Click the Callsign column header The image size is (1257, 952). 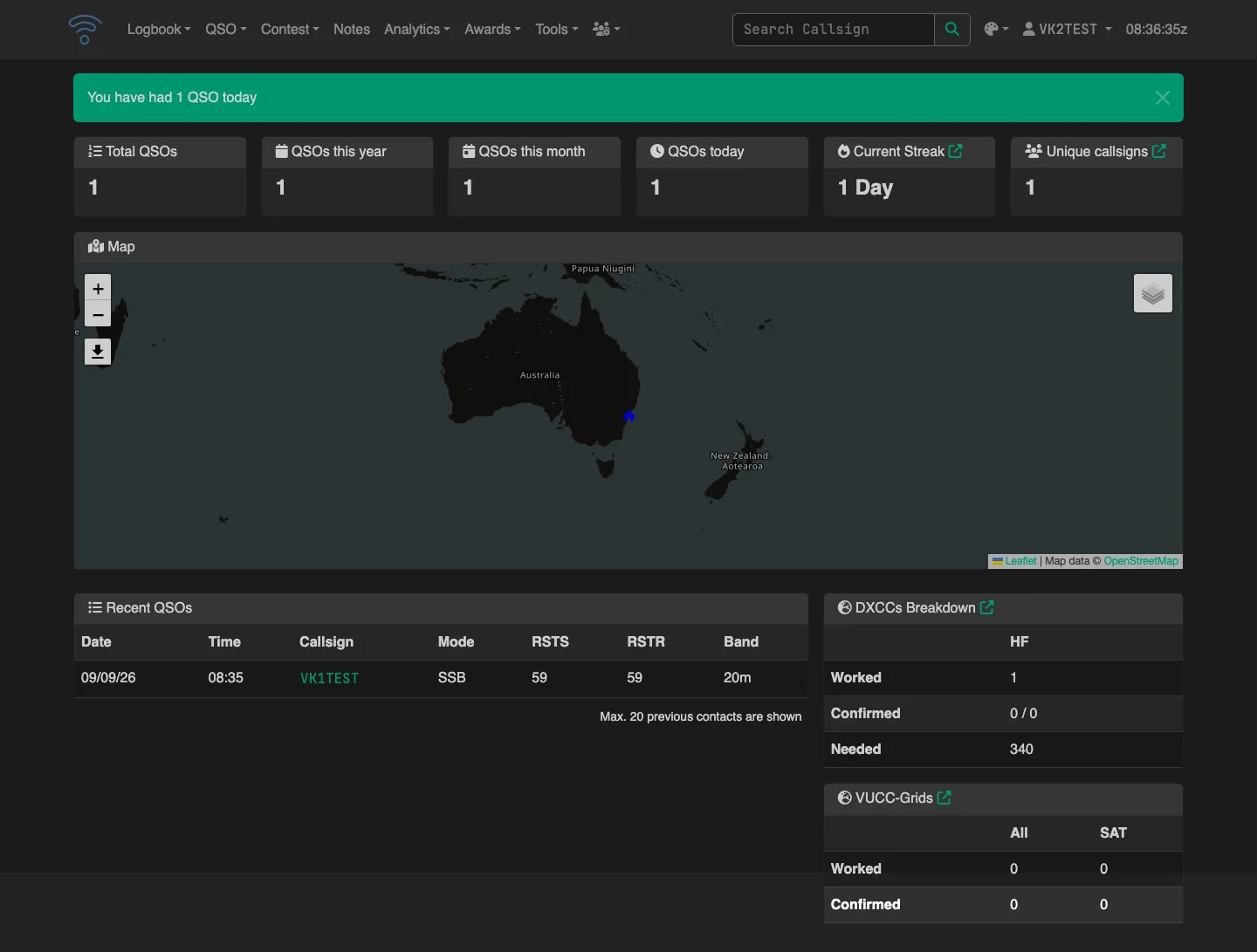point(326,641)
